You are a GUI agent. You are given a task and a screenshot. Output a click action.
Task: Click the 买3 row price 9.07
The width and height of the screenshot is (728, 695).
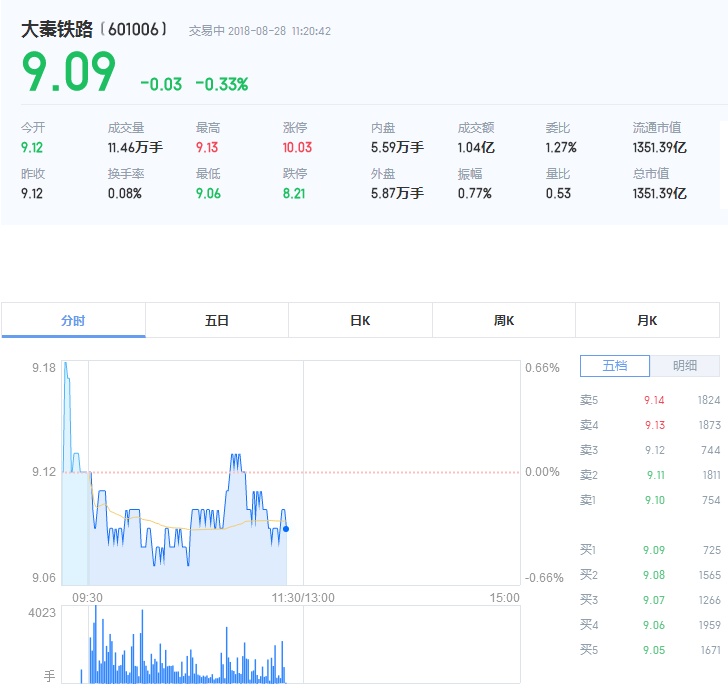(654, 600)
